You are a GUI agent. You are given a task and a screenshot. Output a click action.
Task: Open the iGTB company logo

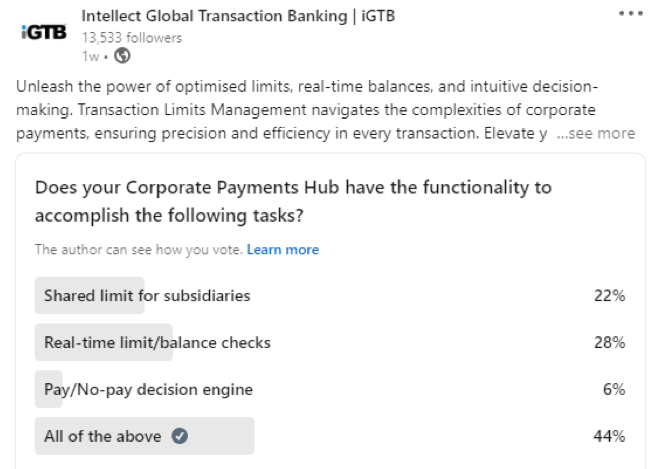[44, 32]
